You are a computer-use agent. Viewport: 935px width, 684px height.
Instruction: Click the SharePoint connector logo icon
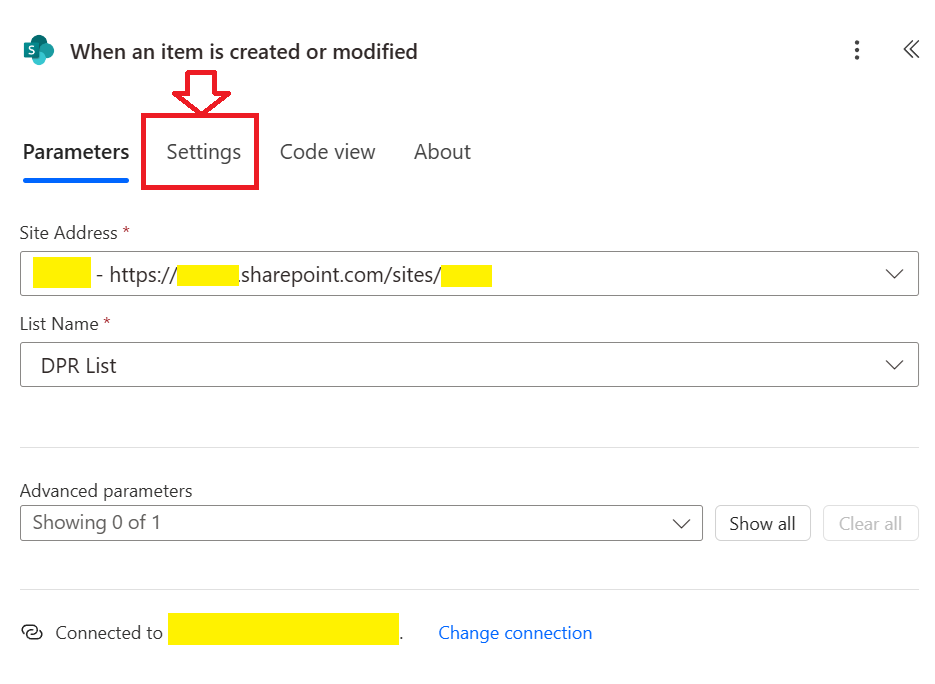click(x=38, y=49)
